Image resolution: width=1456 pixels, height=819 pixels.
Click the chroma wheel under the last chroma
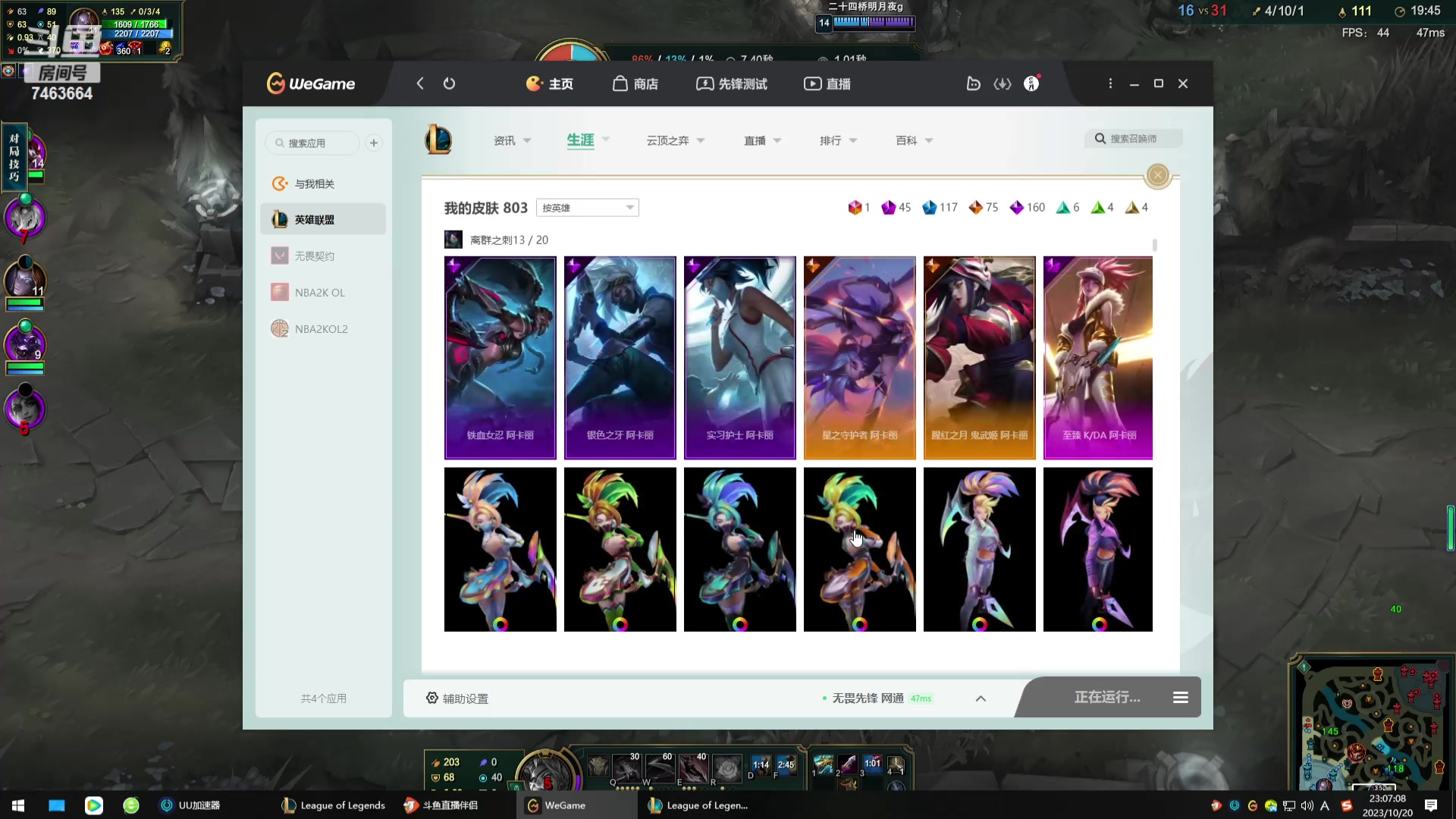(x=1100, y=624)
